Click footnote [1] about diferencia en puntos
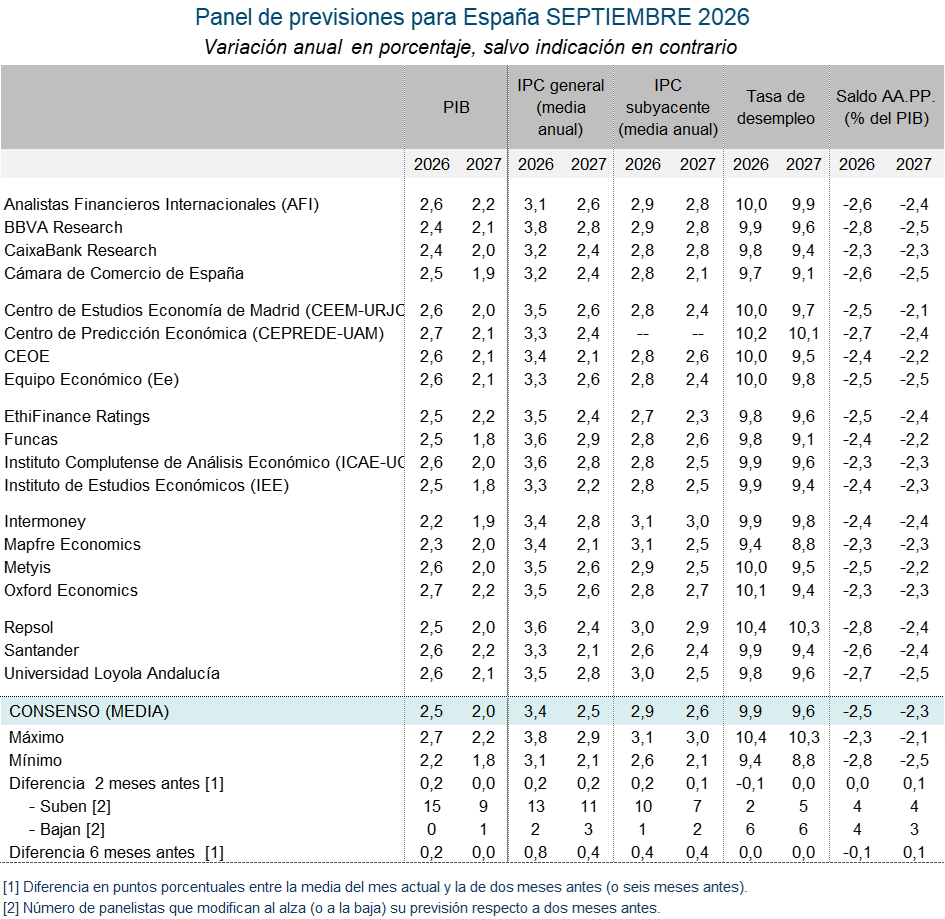 [375, 887]
